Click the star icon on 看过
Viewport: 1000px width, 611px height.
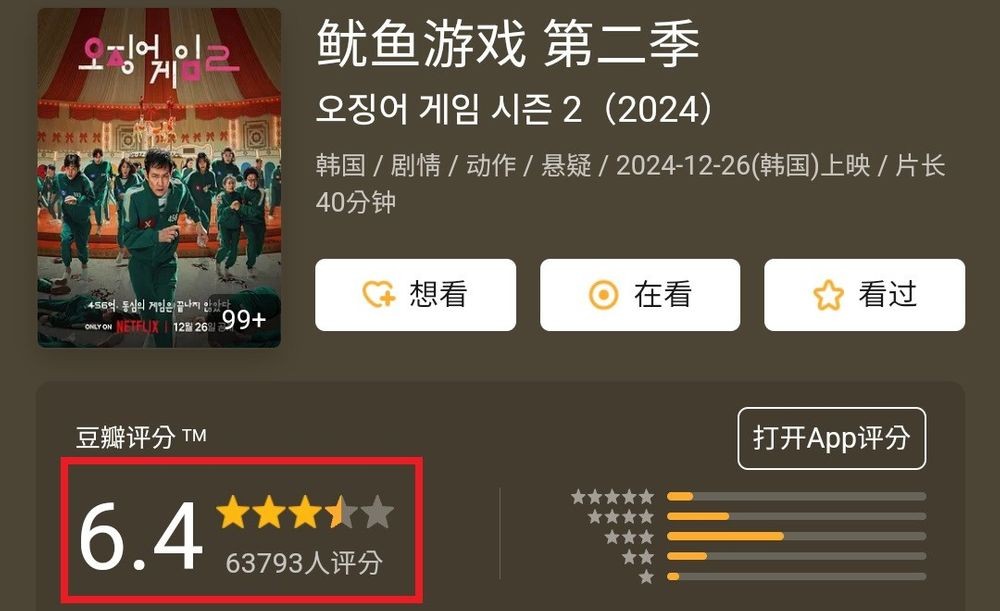(828, 295)
